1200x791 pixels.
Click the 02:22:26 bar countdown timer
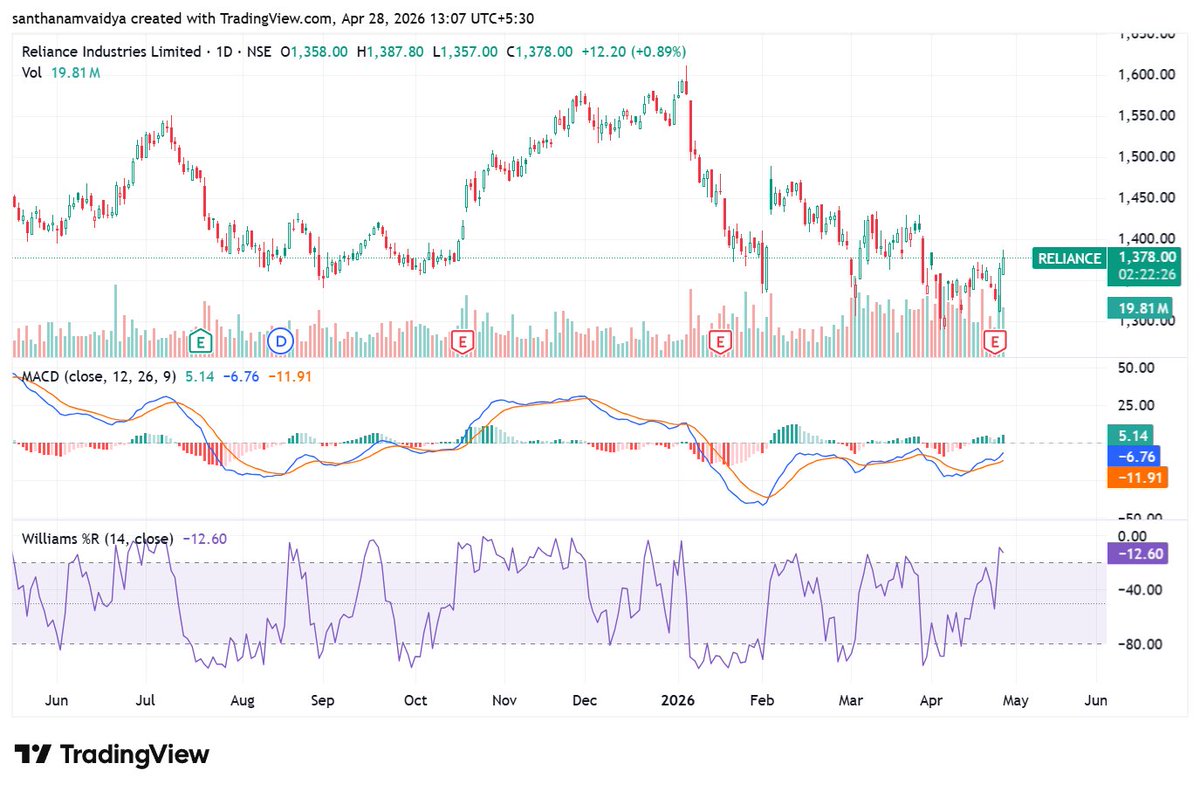pyautogui.click(x=1147, y=274)
